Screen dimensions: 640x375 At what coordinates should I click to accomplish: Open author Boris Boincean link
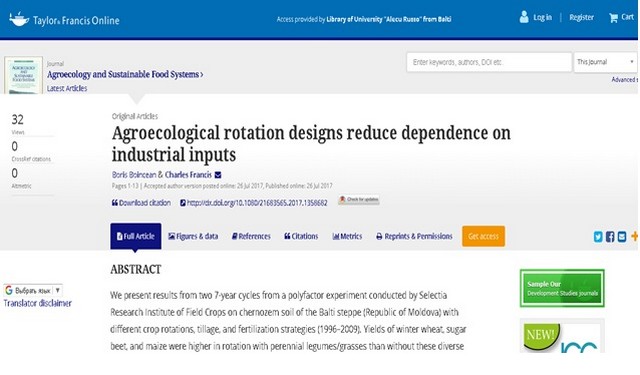134,175
